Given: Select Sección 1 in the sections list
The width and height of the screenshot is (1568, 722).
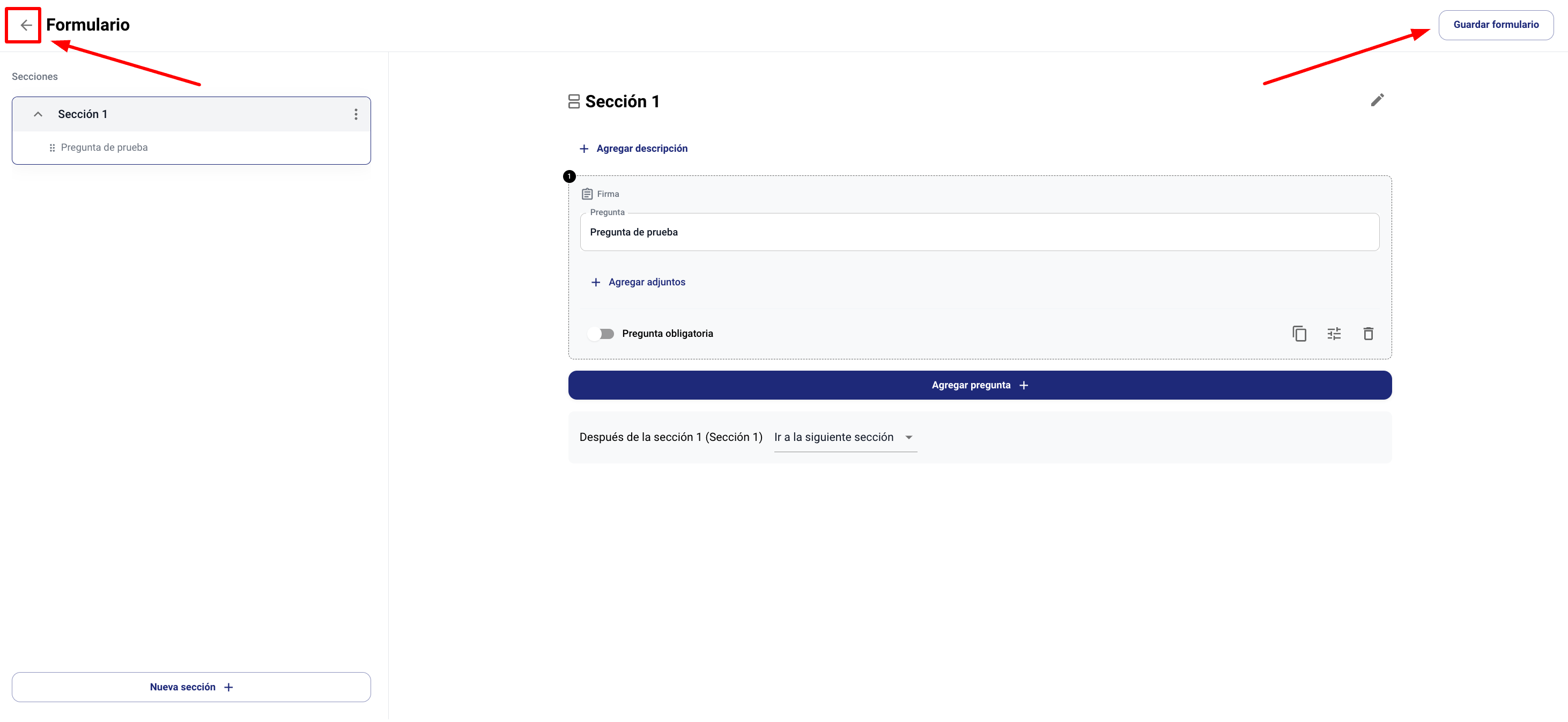Looking at the screenshot, I should point(83,114).
